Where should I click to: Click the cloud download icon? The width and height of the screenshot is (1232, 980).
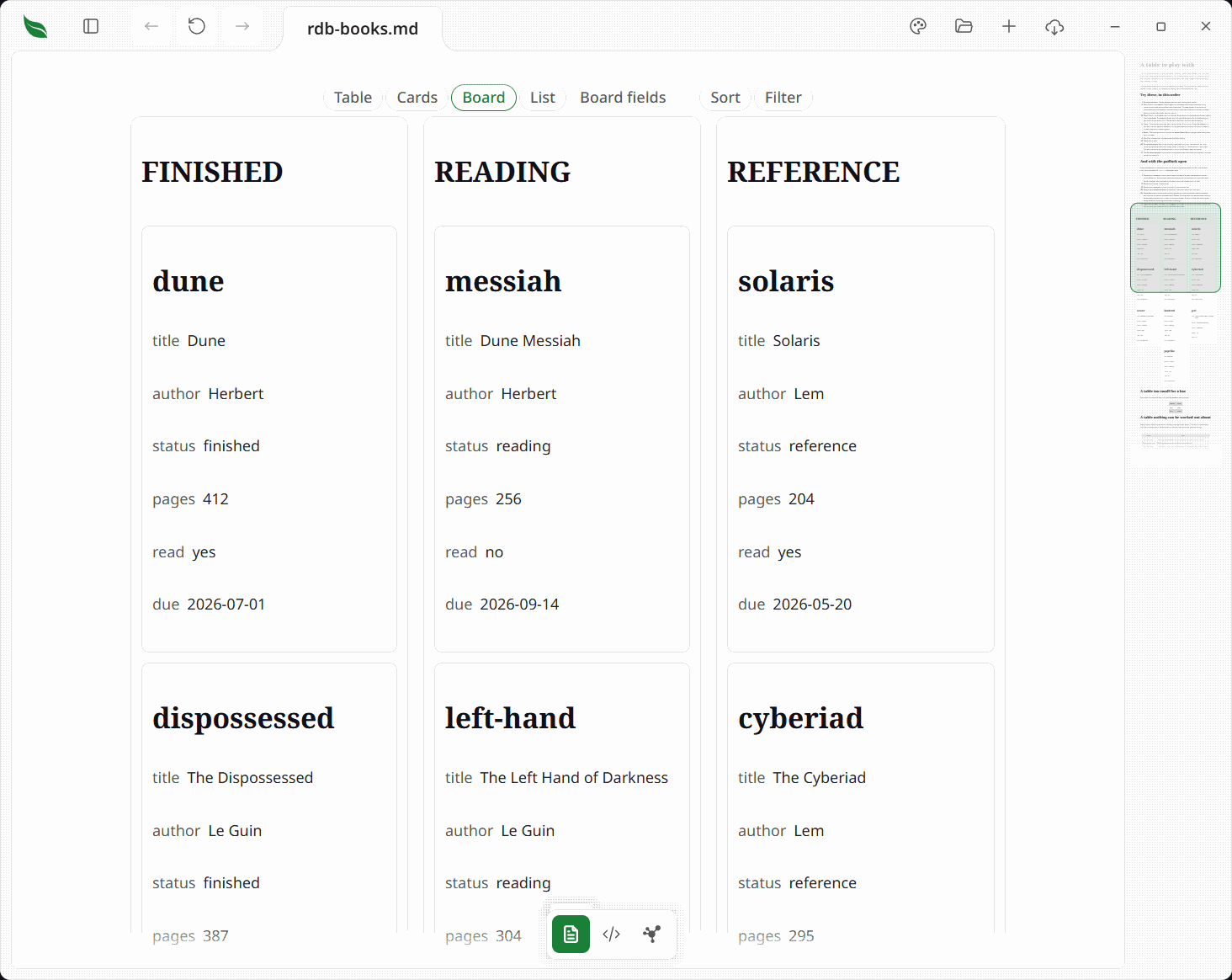coord(1054,27)
